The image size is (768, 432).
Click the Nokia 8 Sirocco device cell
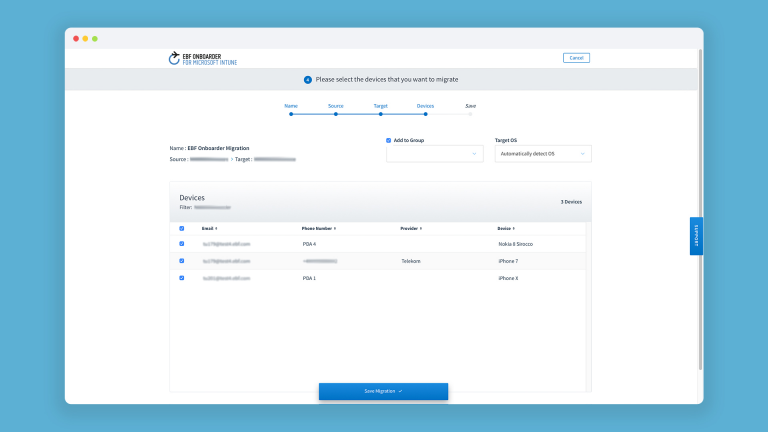515,244
